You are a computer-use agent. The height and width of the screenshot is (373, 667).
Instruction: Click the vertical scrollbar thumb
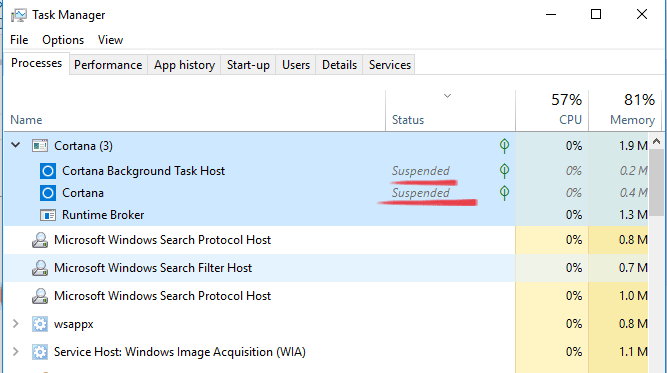(656, 183)
